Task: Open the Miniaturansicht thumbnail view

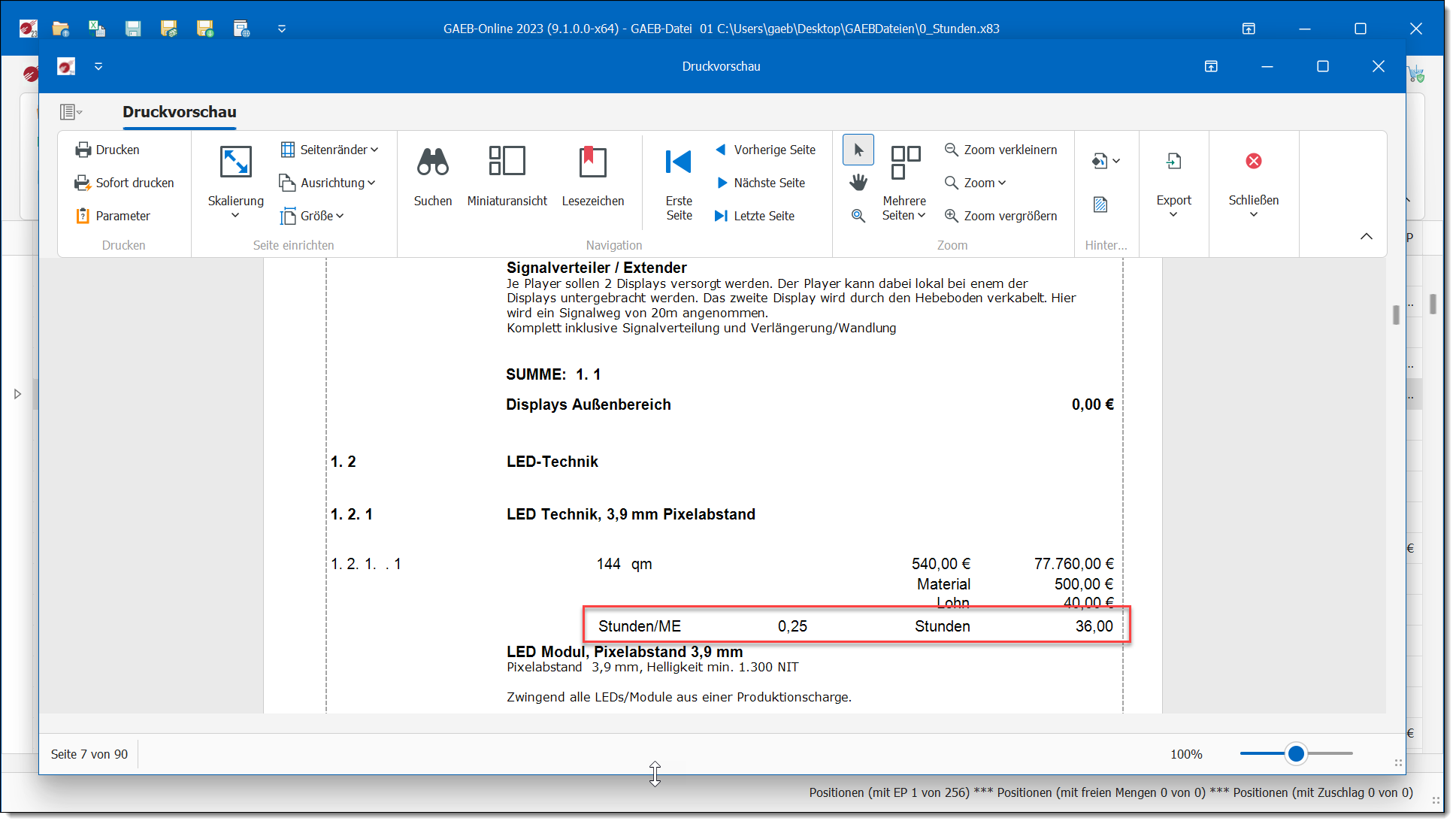Action: 507,162
